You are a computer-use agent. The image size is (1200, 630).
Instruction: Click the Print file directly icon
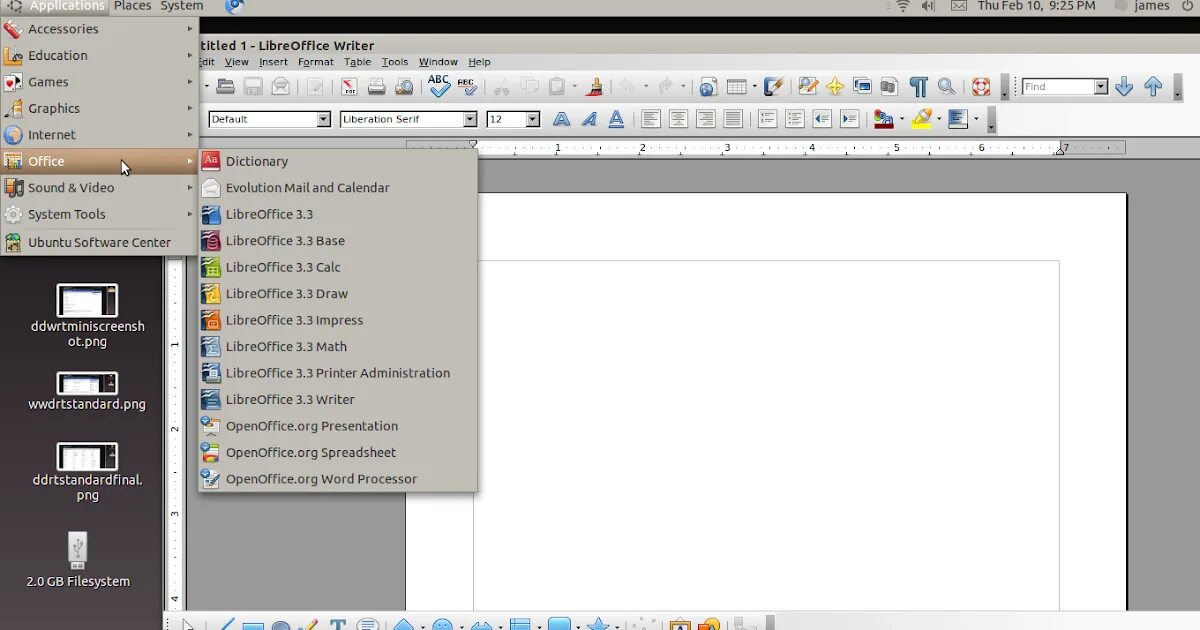tap(376, 87)
